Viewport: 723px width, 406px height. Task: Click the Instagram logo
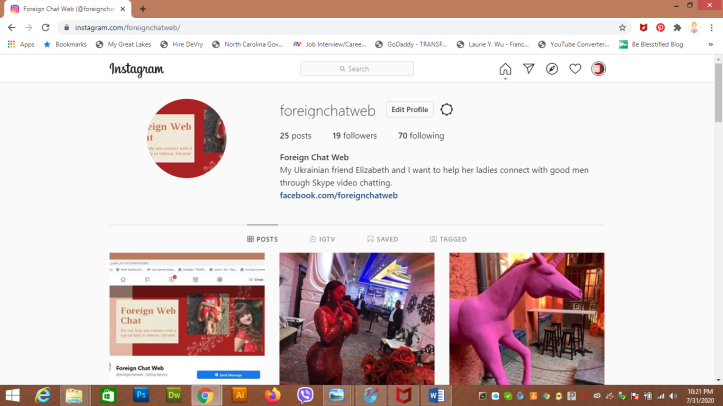click(x=136, y=69)
